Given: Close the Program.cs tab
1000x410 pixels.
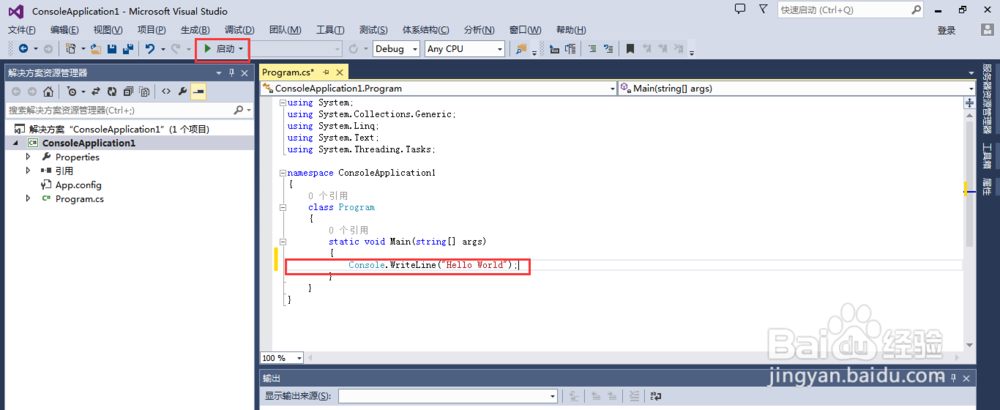Looking at the screenshot, I should tap(339, 72).
